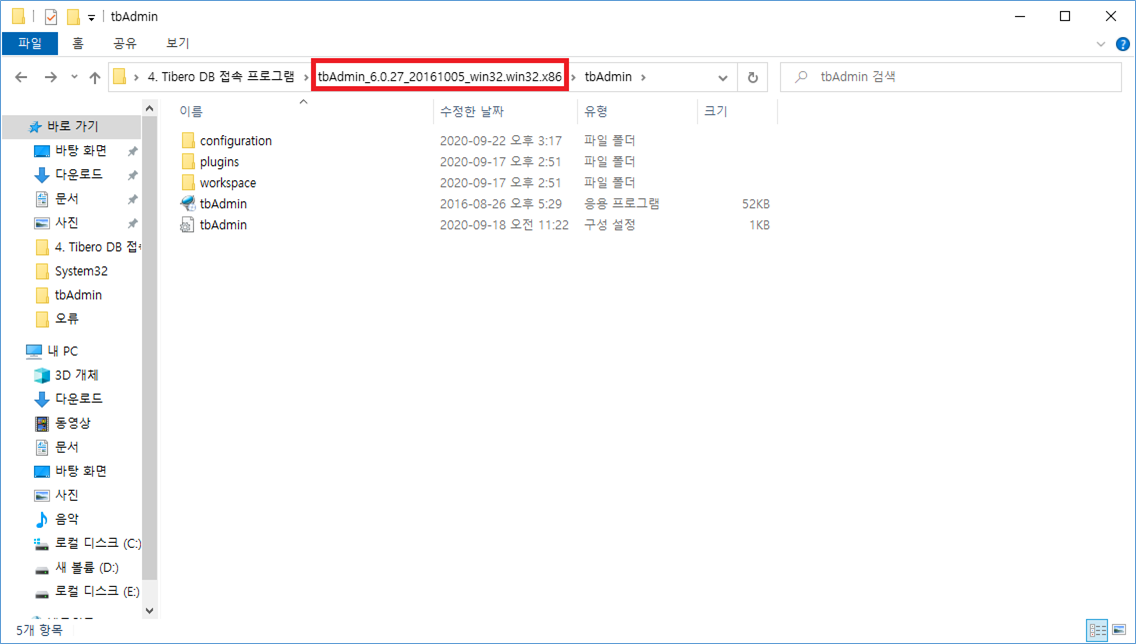
Task: Open the 홈 ribbon tab
Action: click(78, 43)
